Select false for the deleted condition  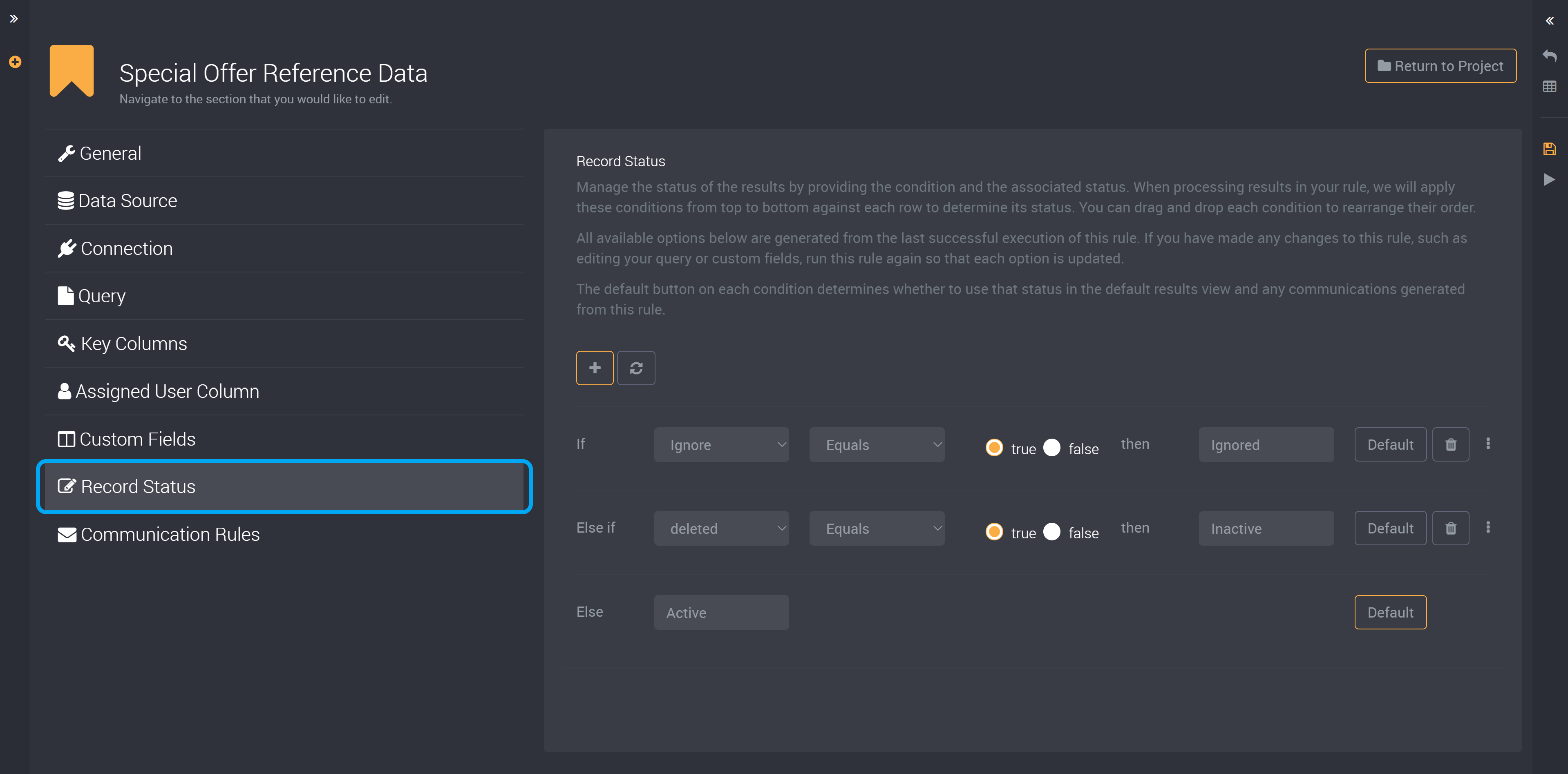click(1052, 531)
